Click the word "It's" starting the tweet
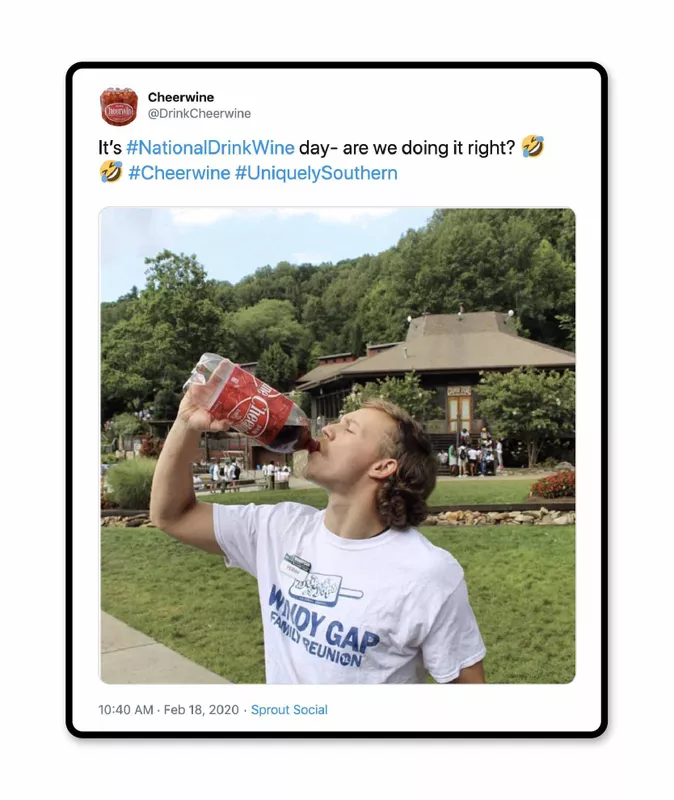 tap(109, 148)
